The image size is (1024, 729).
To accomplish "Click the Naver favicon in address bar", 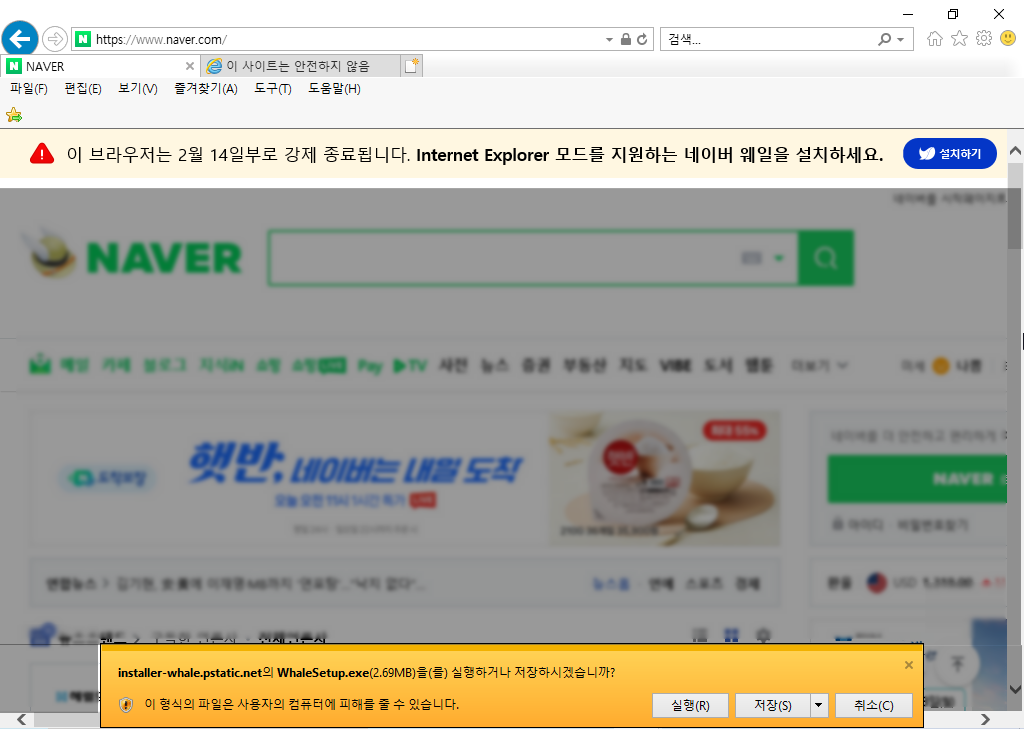I will click(x=83, y=39).
